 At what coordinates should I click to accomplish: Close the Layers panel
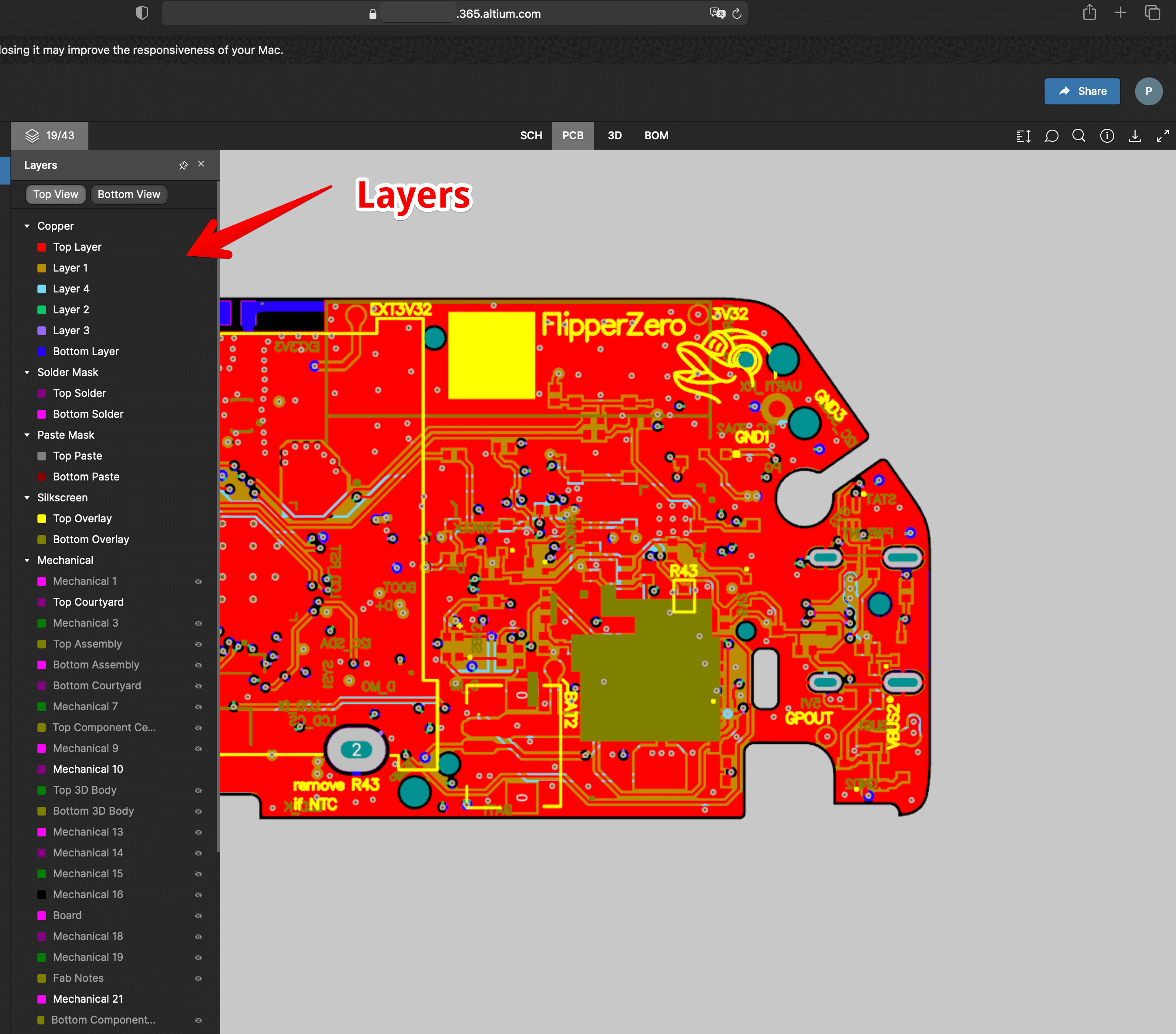point(202,164)
